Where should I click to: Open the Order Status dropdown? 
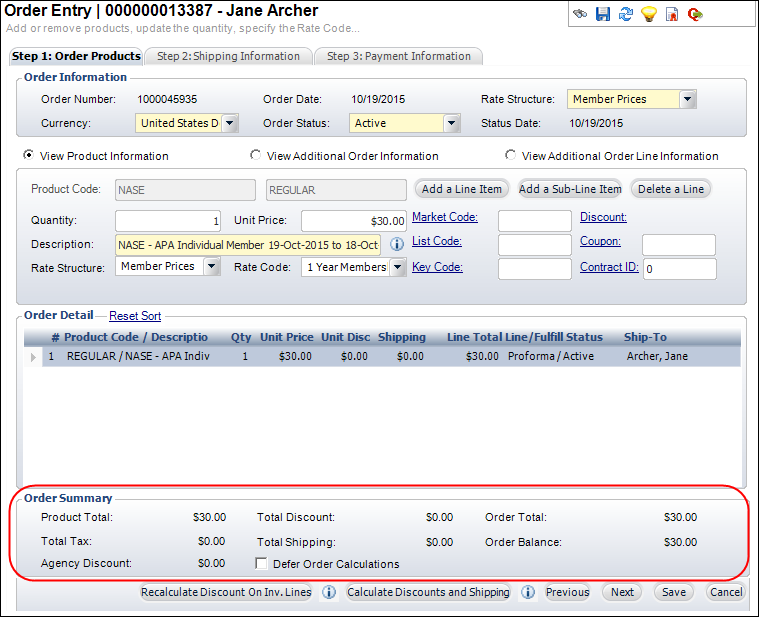pos(451,123)
